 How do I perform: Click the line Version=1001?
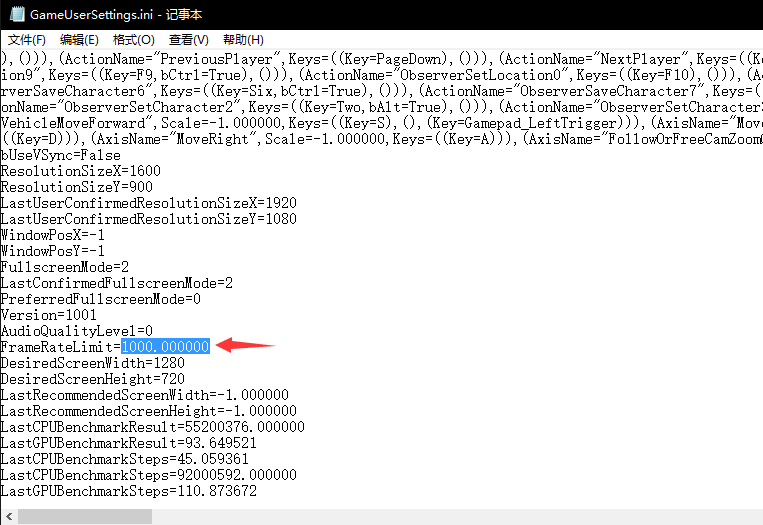point(48,315)
